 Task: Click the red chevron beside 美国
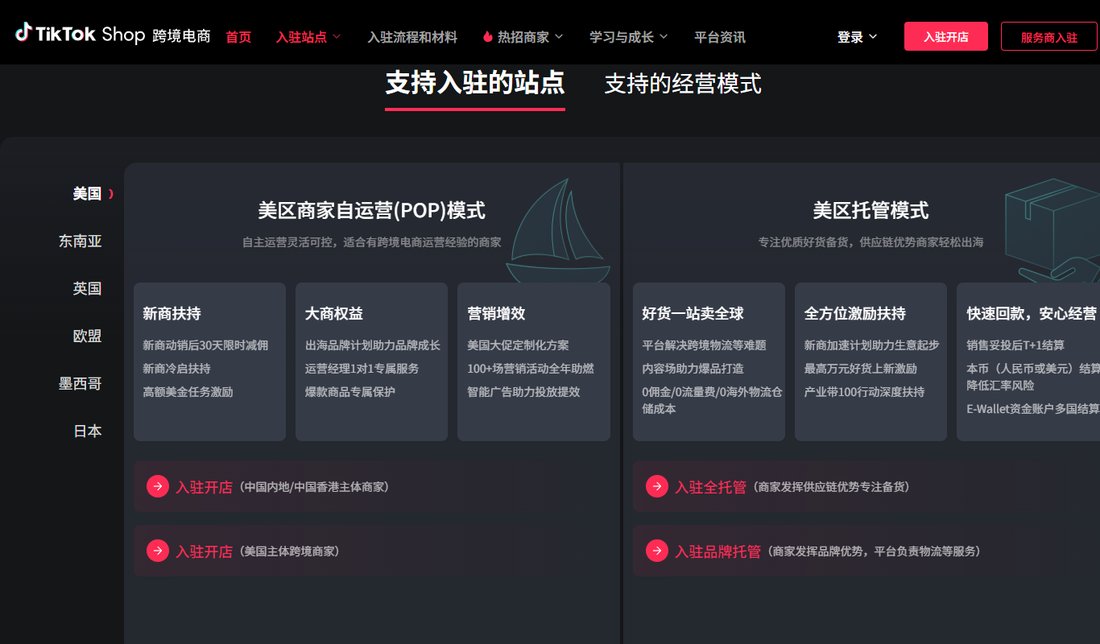tap(111, 194)
